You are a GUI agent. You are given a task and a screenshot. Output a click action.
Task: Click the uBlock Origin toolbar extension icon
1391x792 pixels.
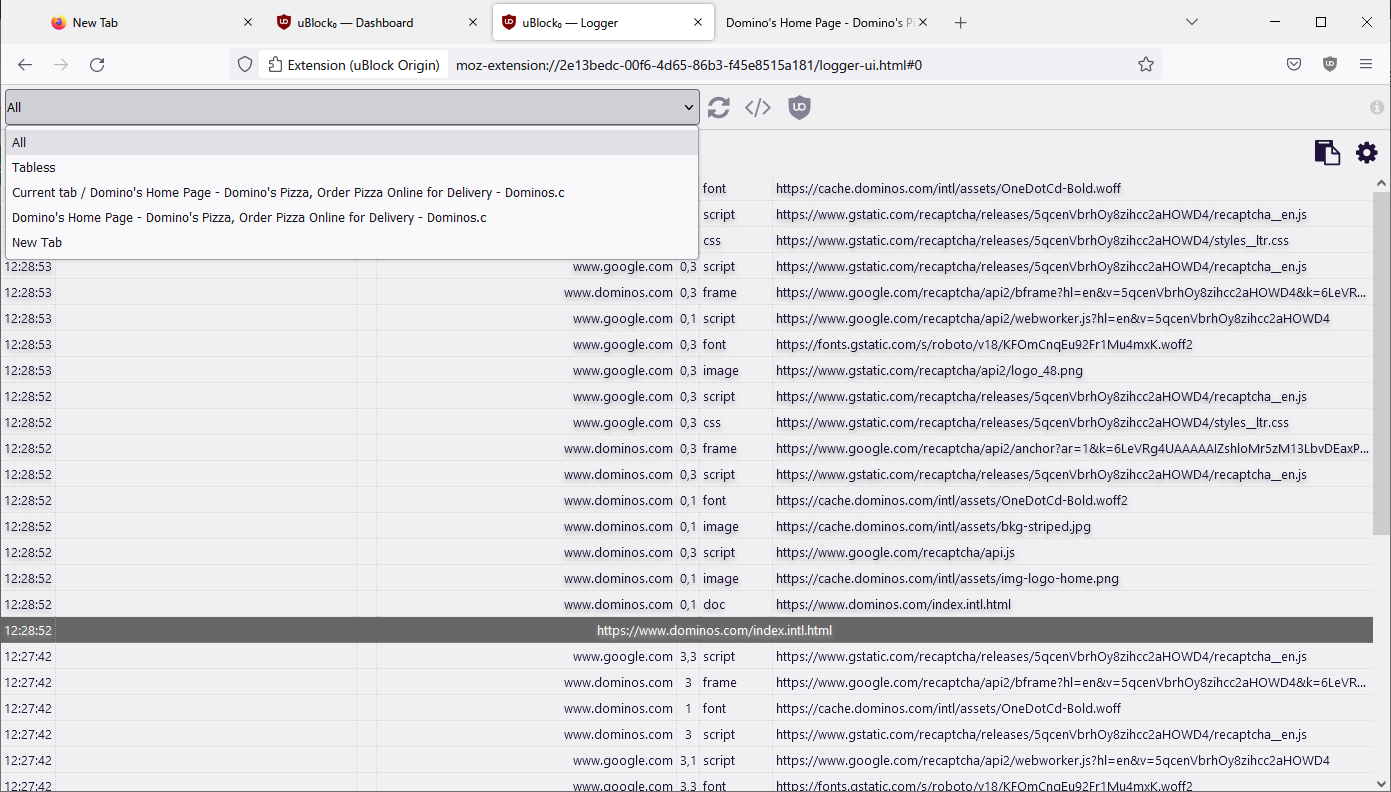[1329, 63]
